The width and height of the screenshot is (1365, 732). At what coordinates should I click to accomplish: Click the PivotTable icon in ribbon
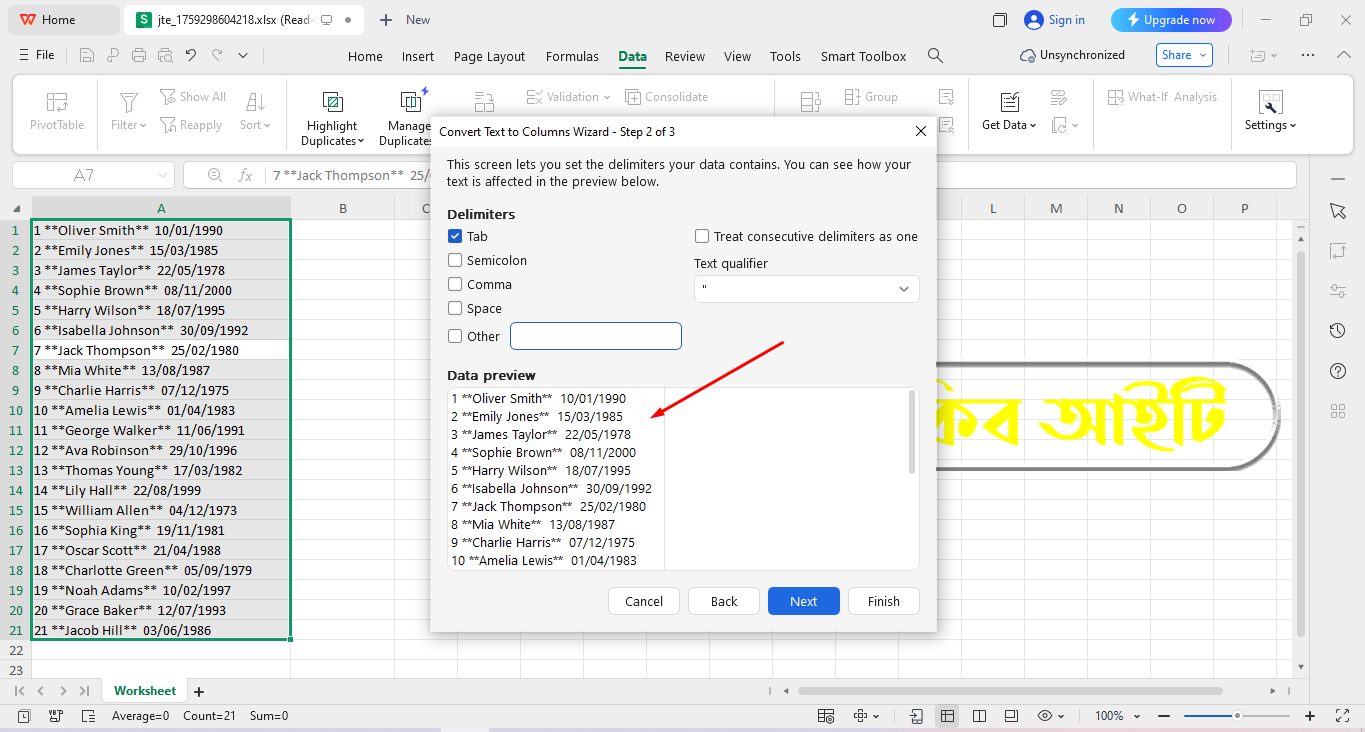point(57,102)
